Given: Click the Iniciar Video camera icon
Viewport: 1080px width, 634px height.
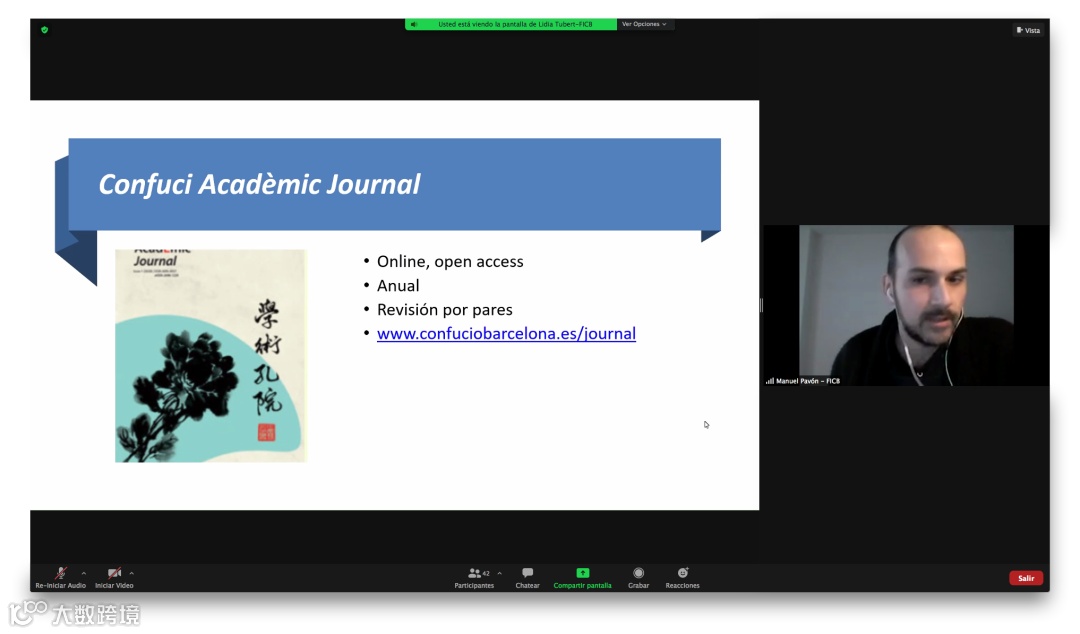Looking at the screenshot, I should pyautogui.click(x=114, y=573).
